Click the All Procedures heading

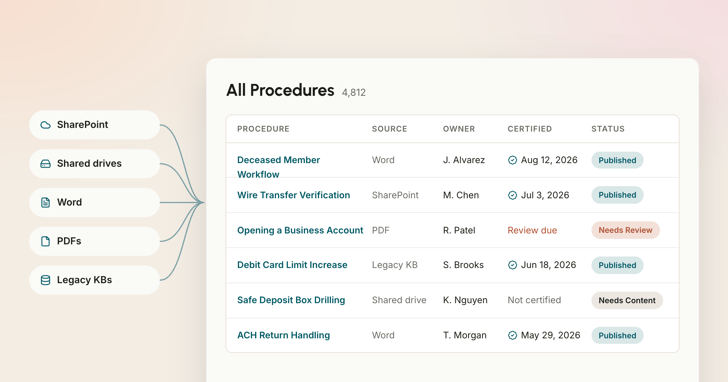click(280, 90)
